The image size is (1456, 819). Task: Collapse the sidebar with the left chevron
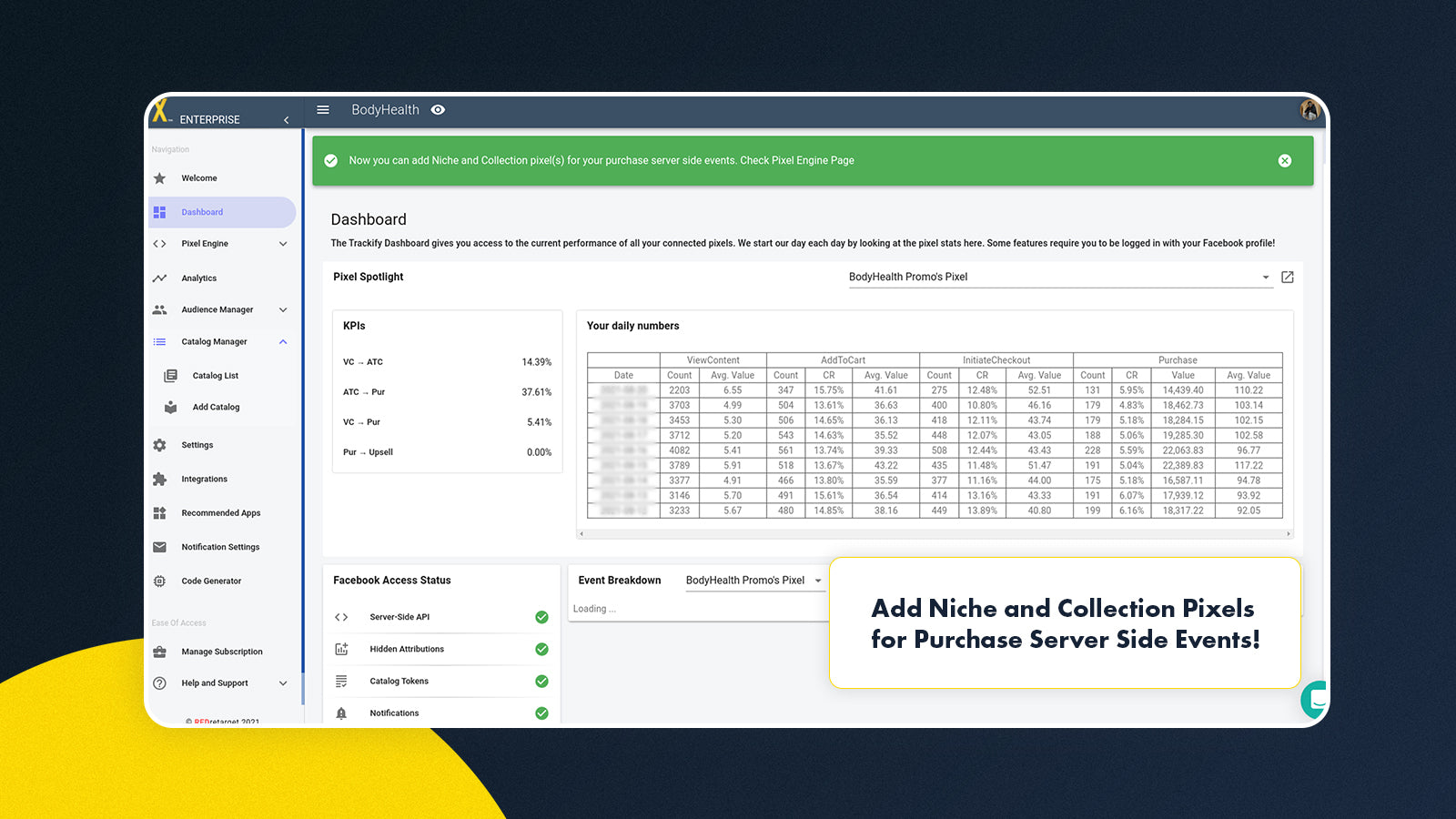click(x=286, y=120)
